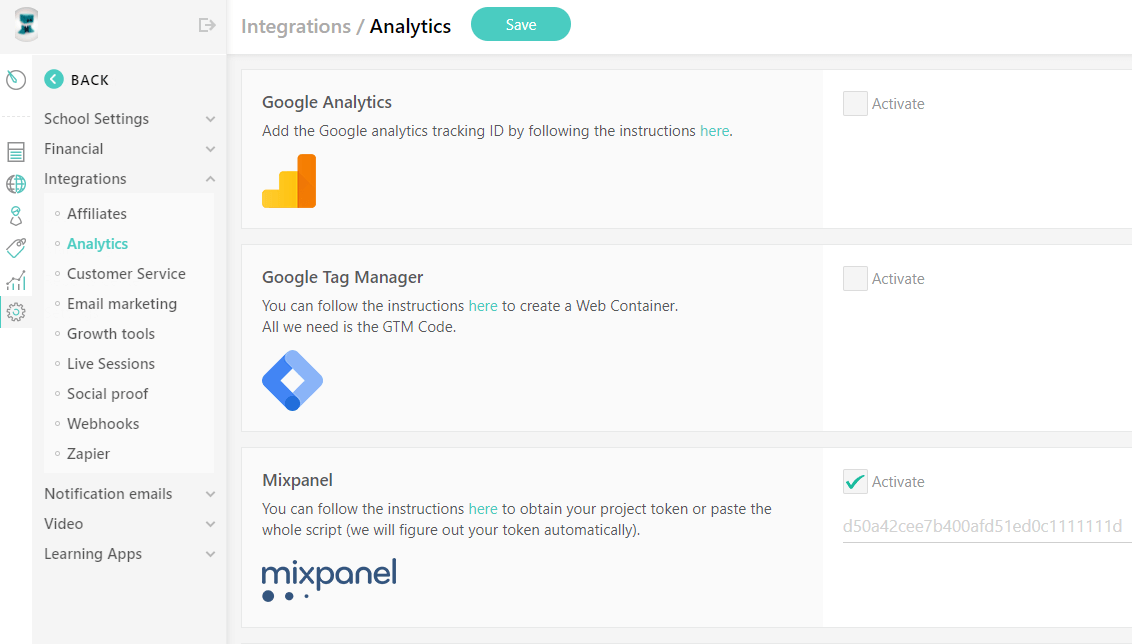Screen dimensions: 1132x644
Task: Open the reports chart sidebar icon
Action: [16, 280]
